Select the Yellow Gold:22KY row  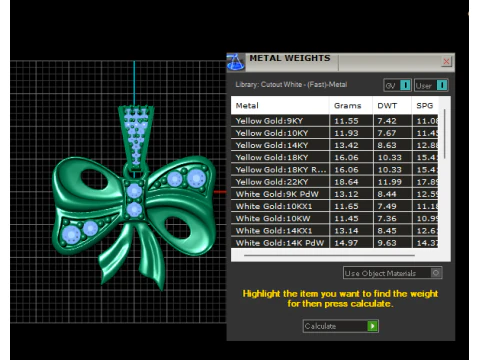334,182
